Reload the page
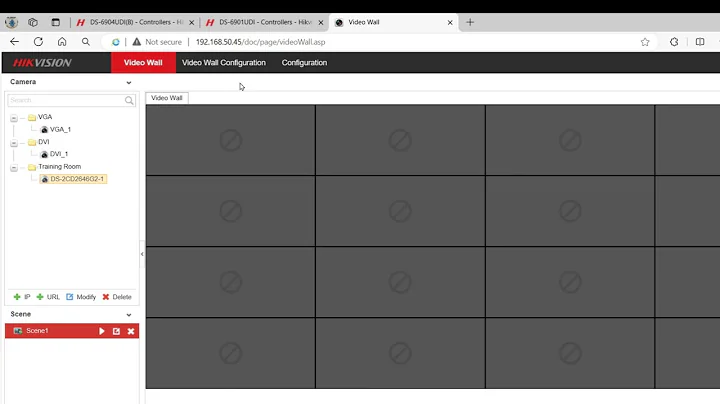720x404 pixels. coord(38,42)
